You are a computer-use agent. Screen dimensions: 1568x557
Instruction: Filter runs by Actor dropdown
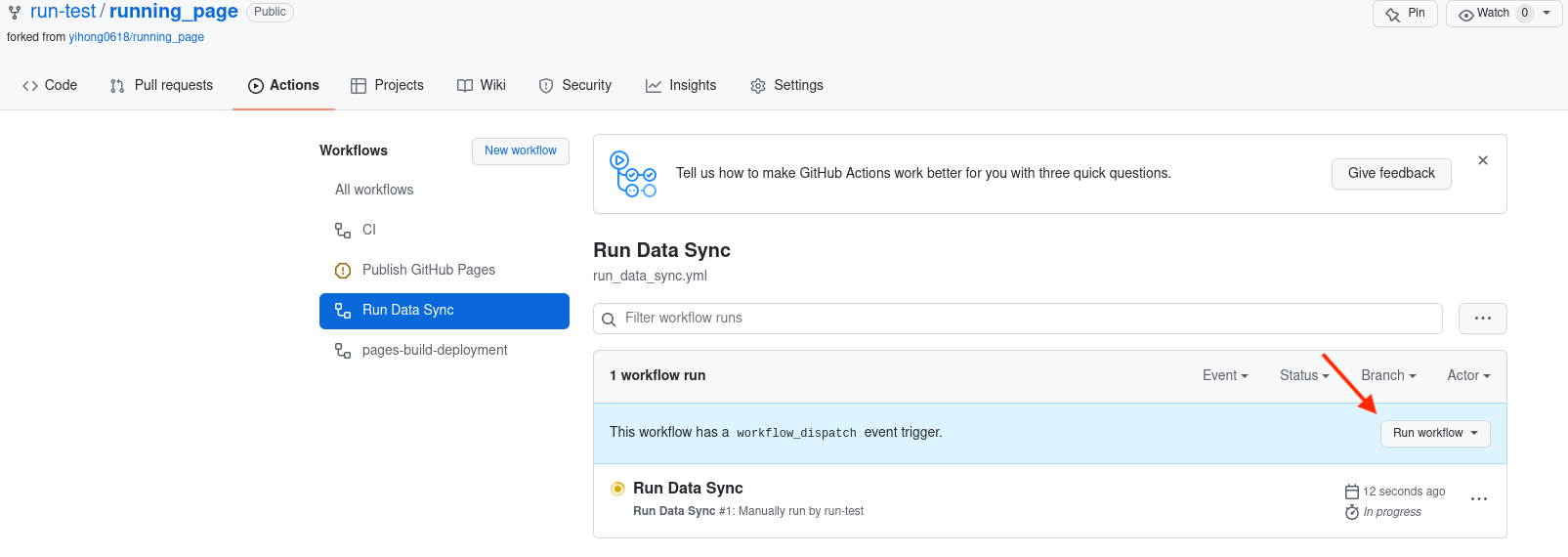point(1467,375)
